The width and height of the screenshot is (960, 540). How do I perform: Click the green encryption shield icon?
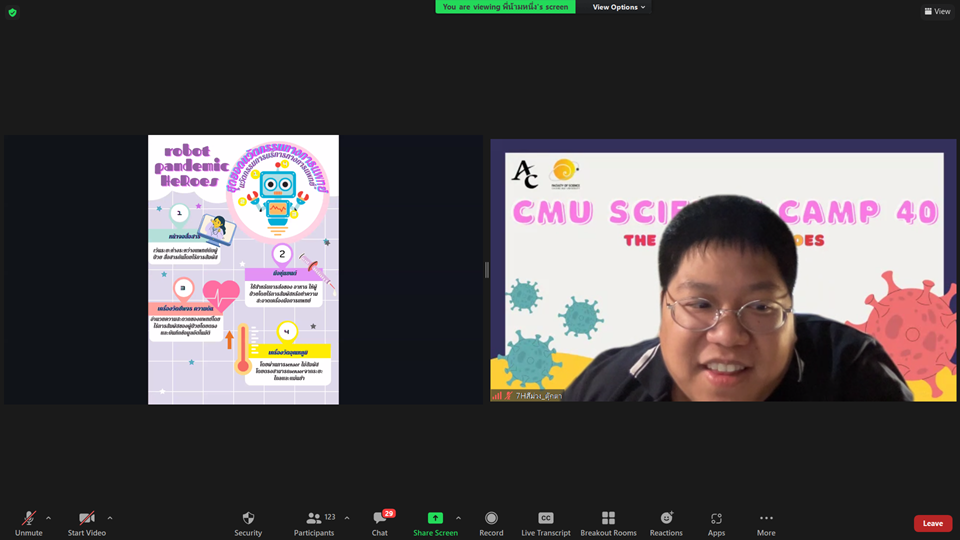coord(13,12)
